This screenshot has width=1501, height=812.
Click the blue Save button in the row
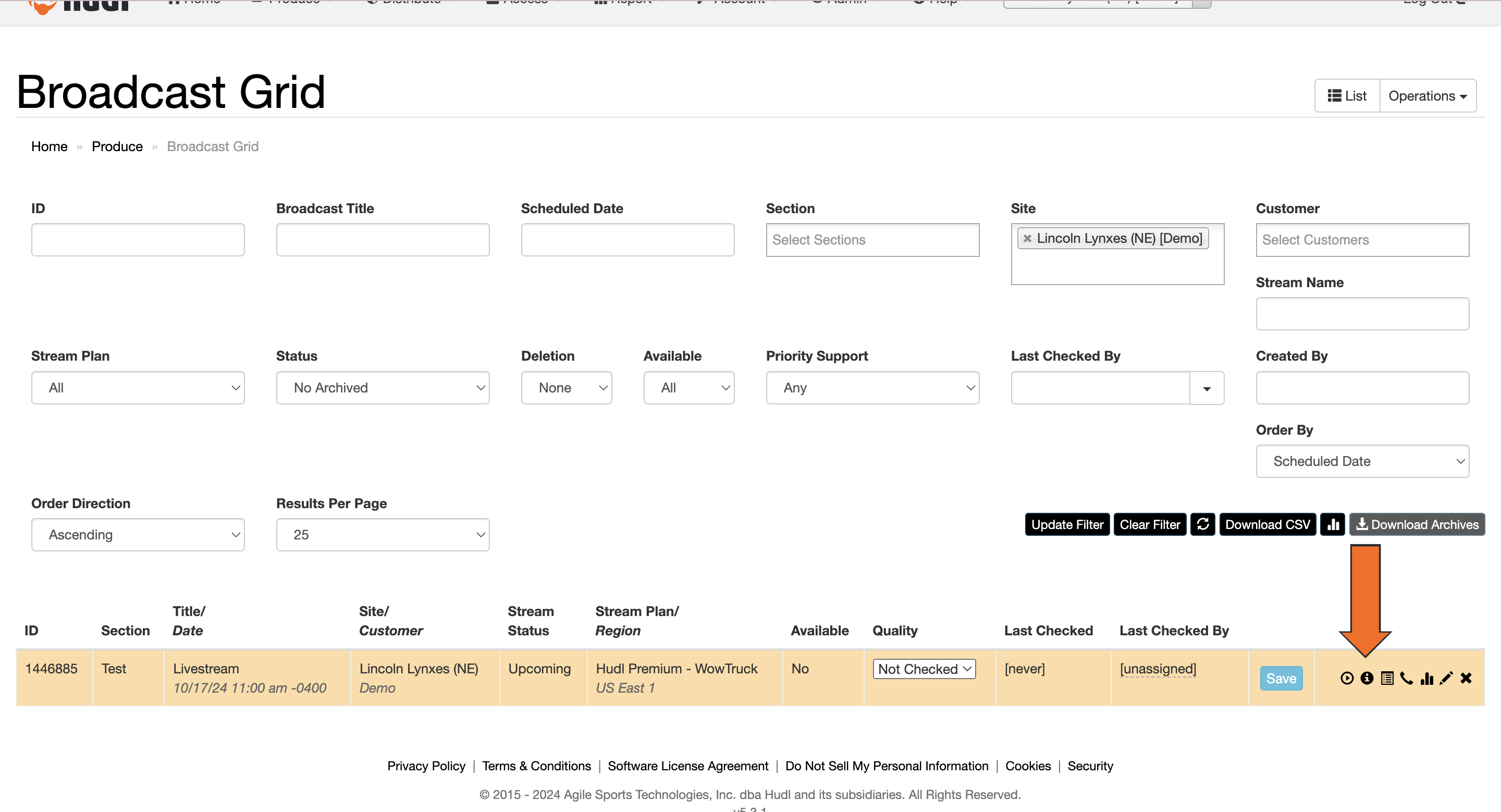coord(1281,678)
